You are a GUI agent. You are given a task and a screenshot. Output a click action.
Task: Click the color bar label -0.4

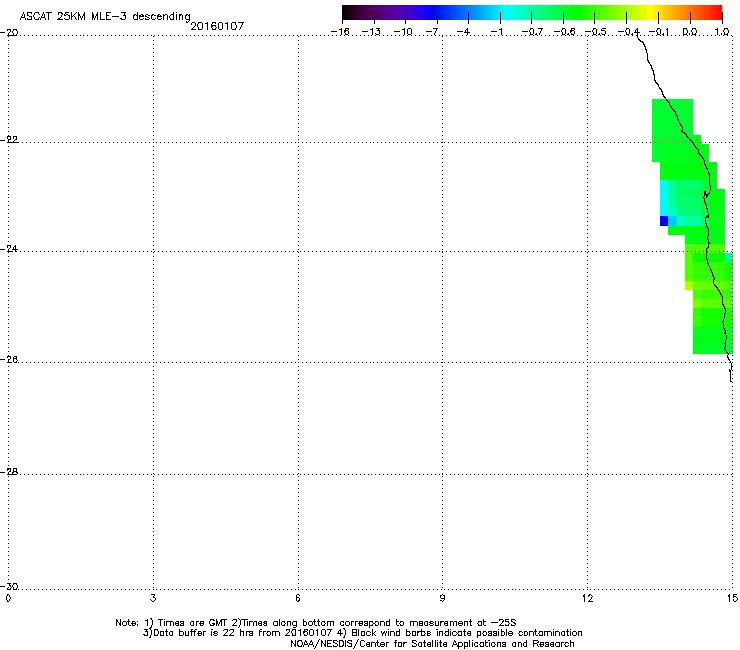[x=628, y=32]
